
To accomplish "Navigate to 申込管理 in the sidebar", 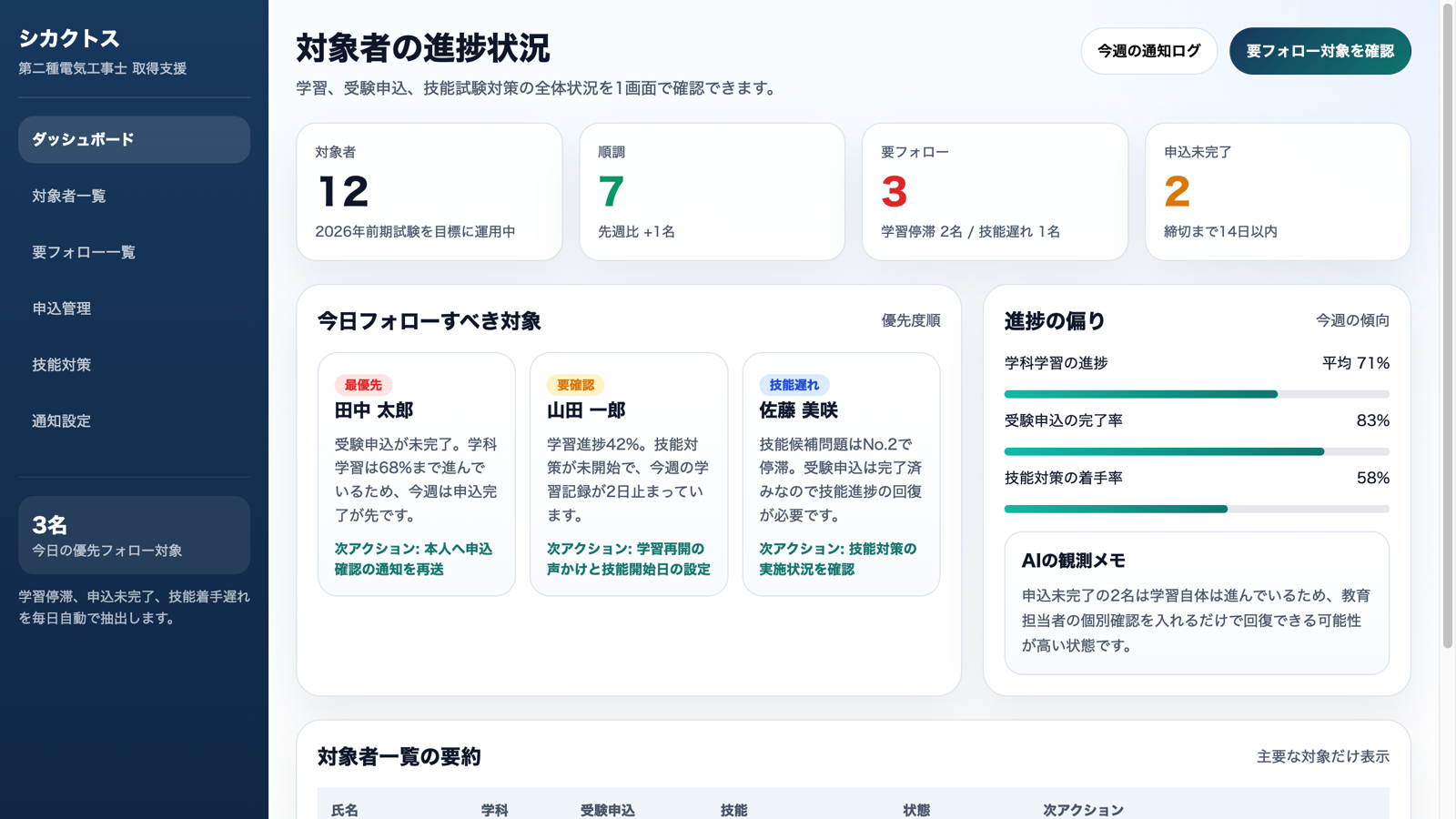I will 60,308.
